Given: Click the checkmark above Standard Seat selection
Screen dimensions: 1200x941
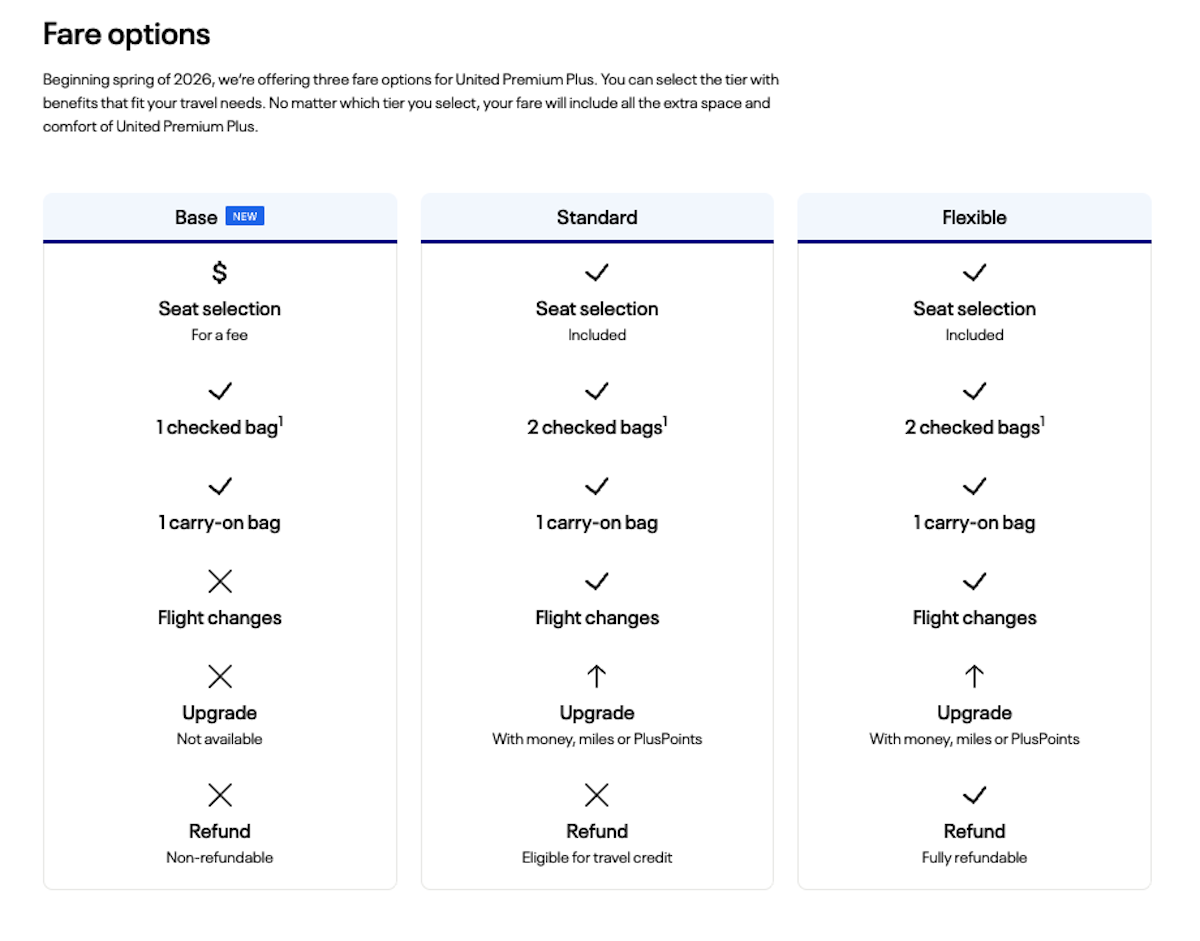Looking at the screenshot, I should 597,272.
